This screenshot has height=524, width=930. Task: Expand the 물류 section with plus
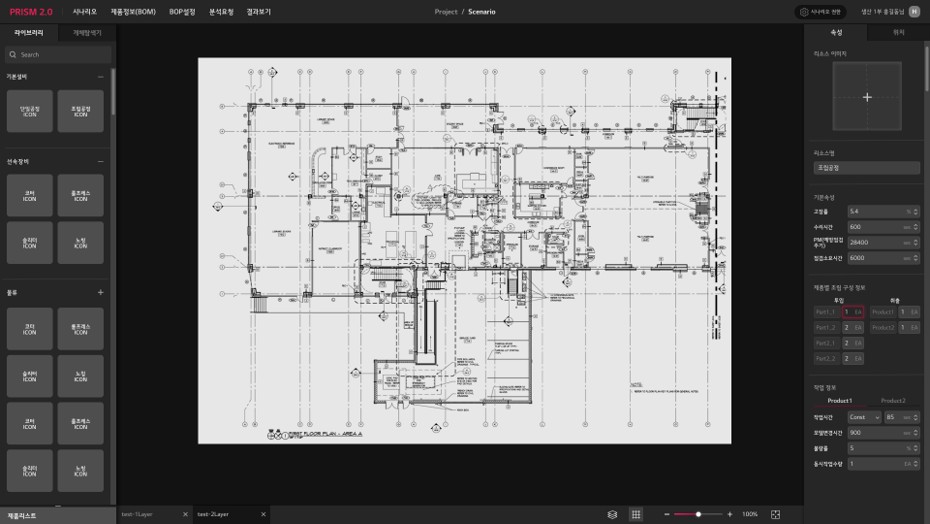100,293
